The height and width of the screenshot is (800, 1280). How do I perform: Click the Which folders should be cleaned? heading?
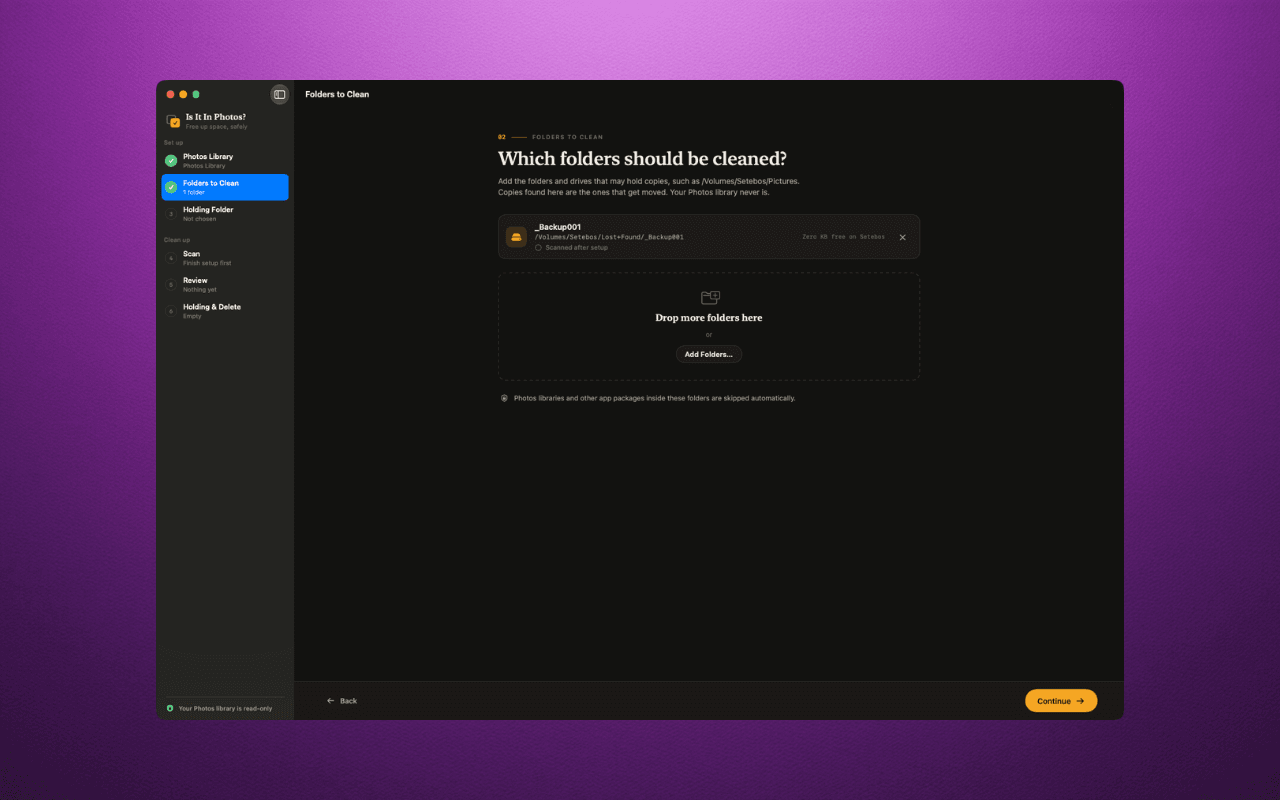coord(642,159)
